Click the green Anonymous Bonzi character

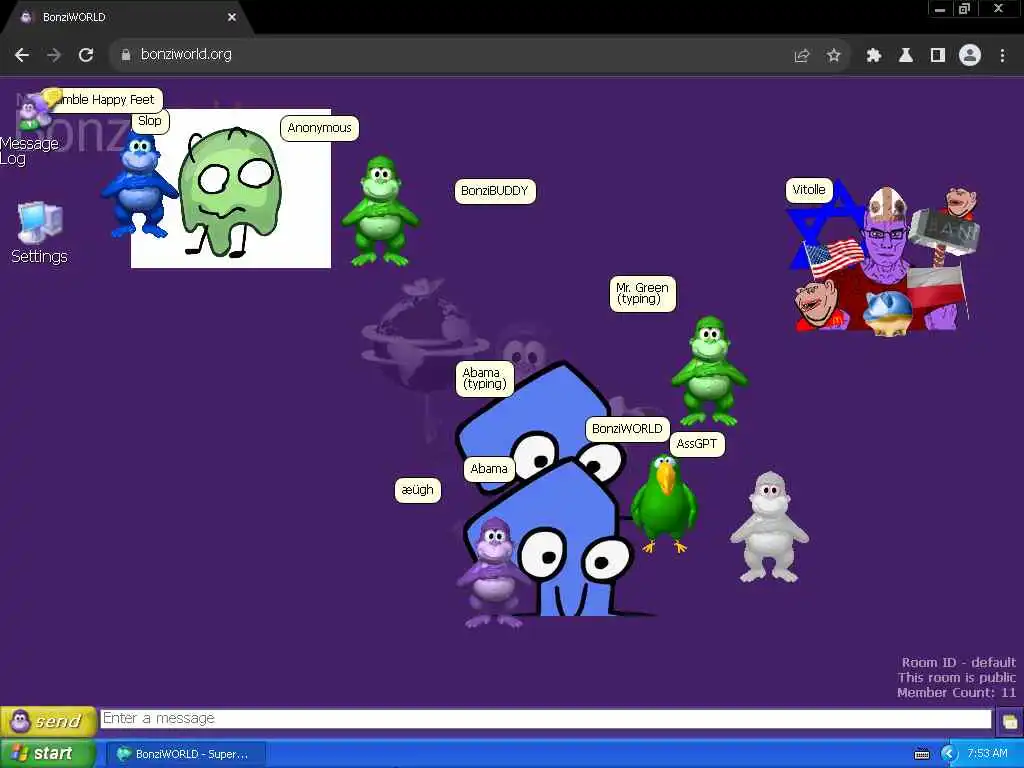pos(380,211)
